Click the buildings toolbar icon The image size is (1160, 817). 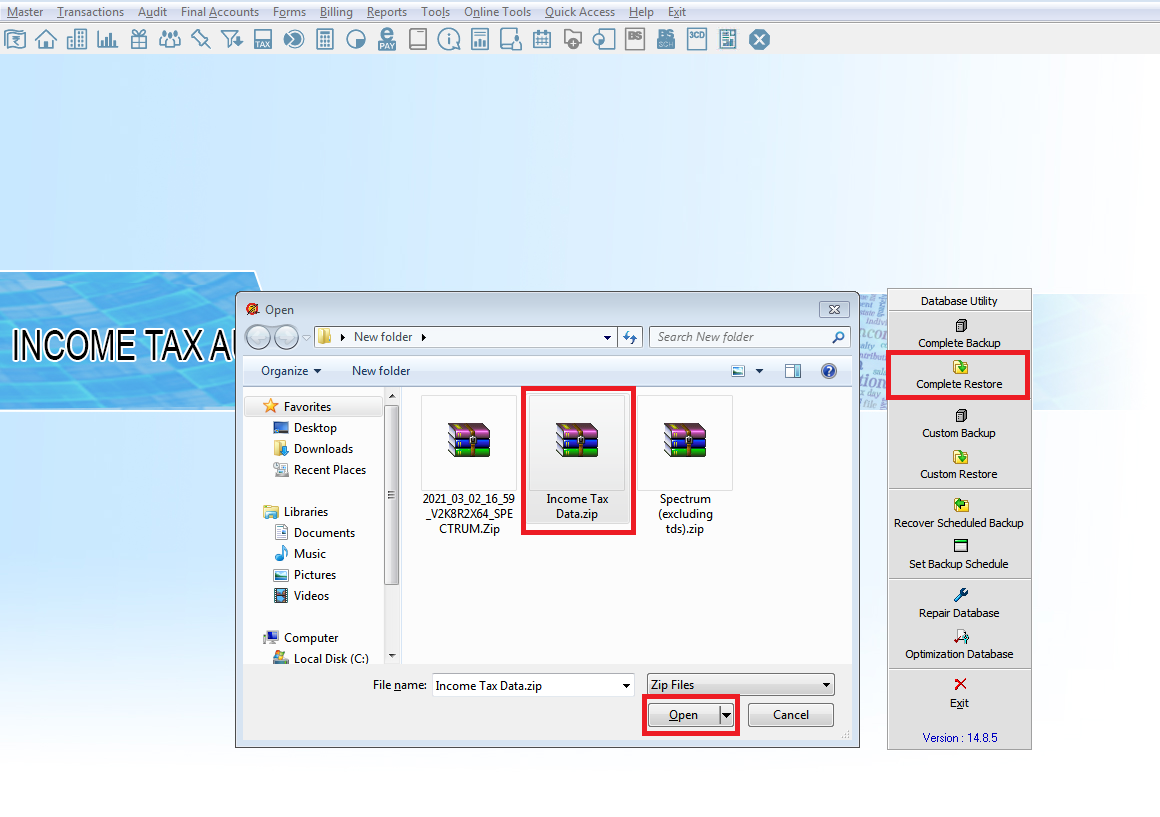coord(77,39)
